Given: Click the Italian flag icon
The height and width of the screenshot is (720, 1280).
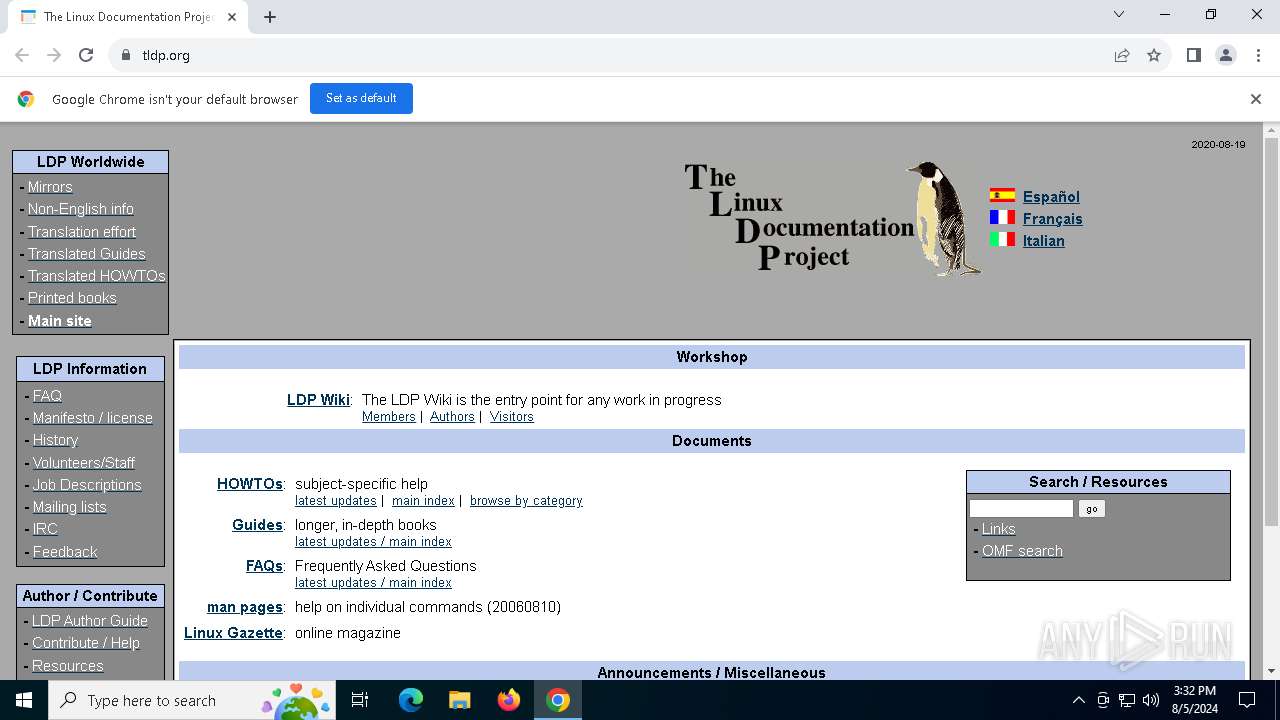Looking at the screenshot, I should click(1002, 240).
